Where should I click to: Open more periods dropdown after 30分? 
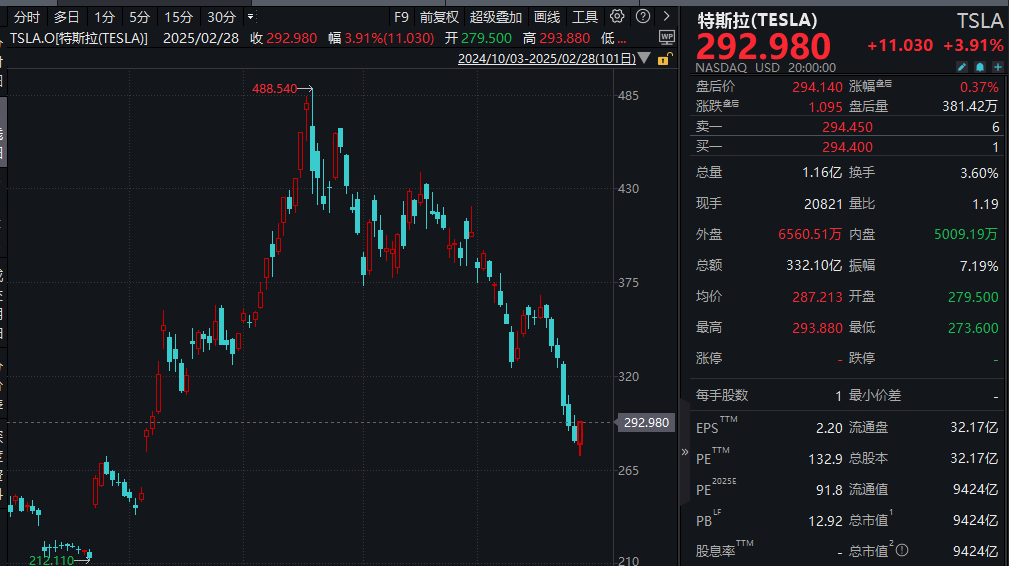tap(250, 17)
